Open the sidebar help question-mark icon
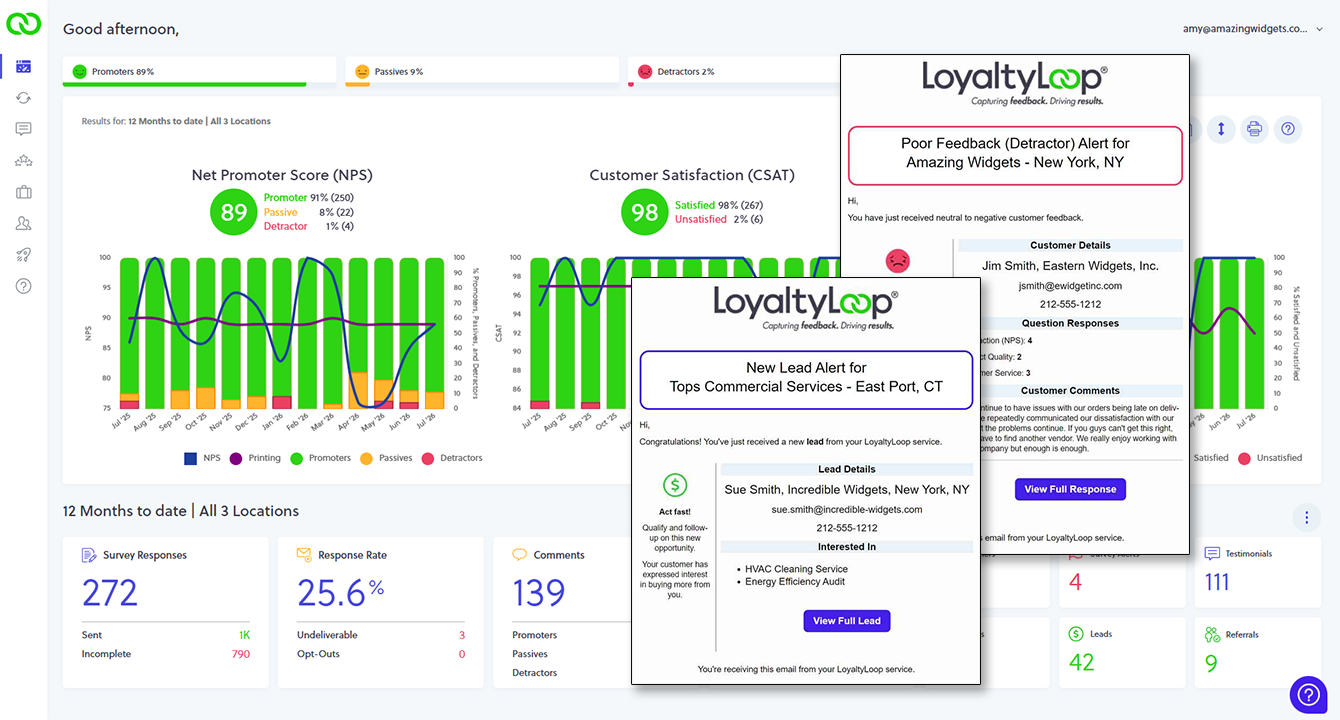The image size is (1340, 720). coord(23,286)
